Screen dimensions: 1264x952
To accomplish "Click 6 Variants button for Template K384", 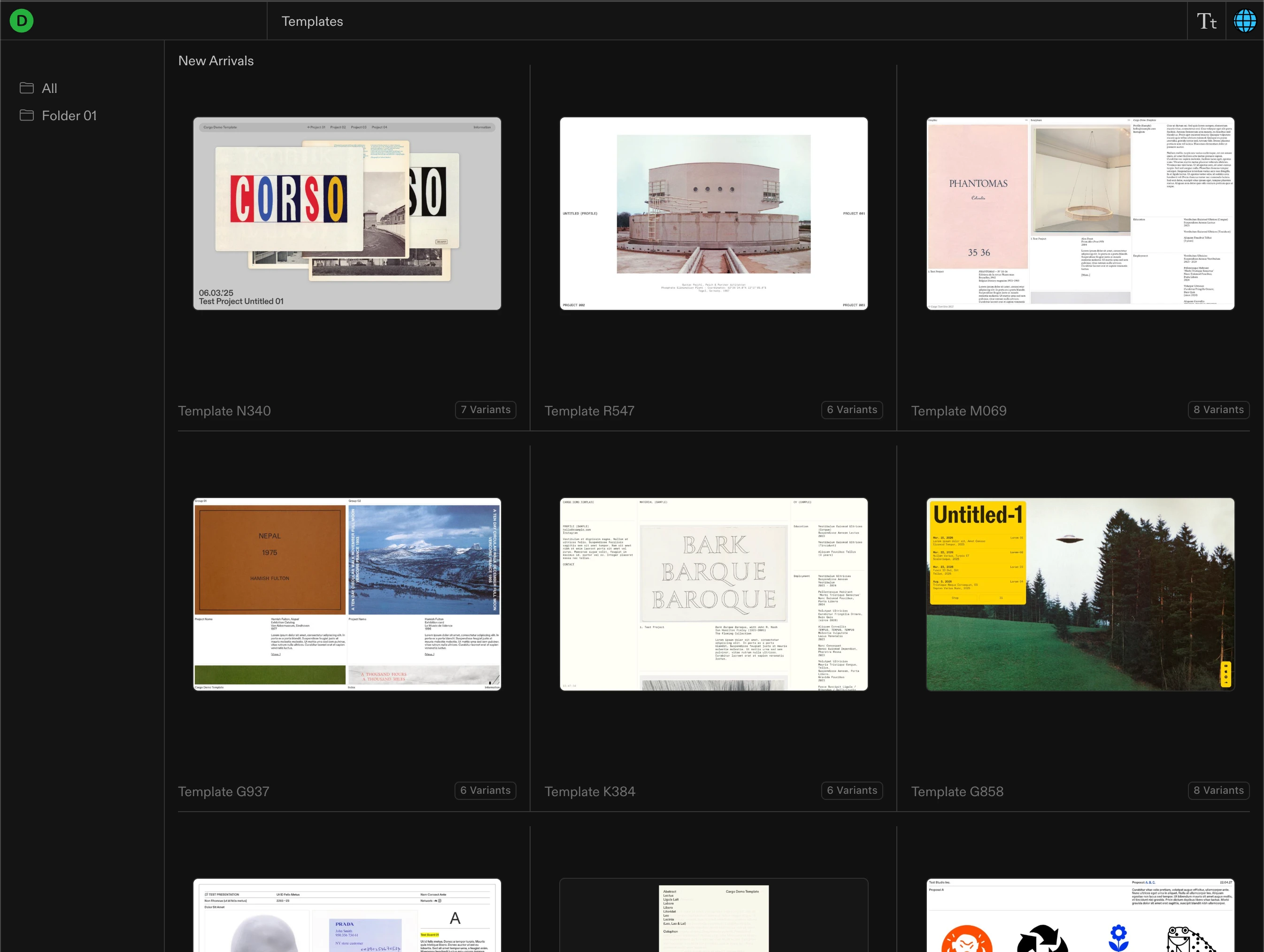I will pos(852,791).
